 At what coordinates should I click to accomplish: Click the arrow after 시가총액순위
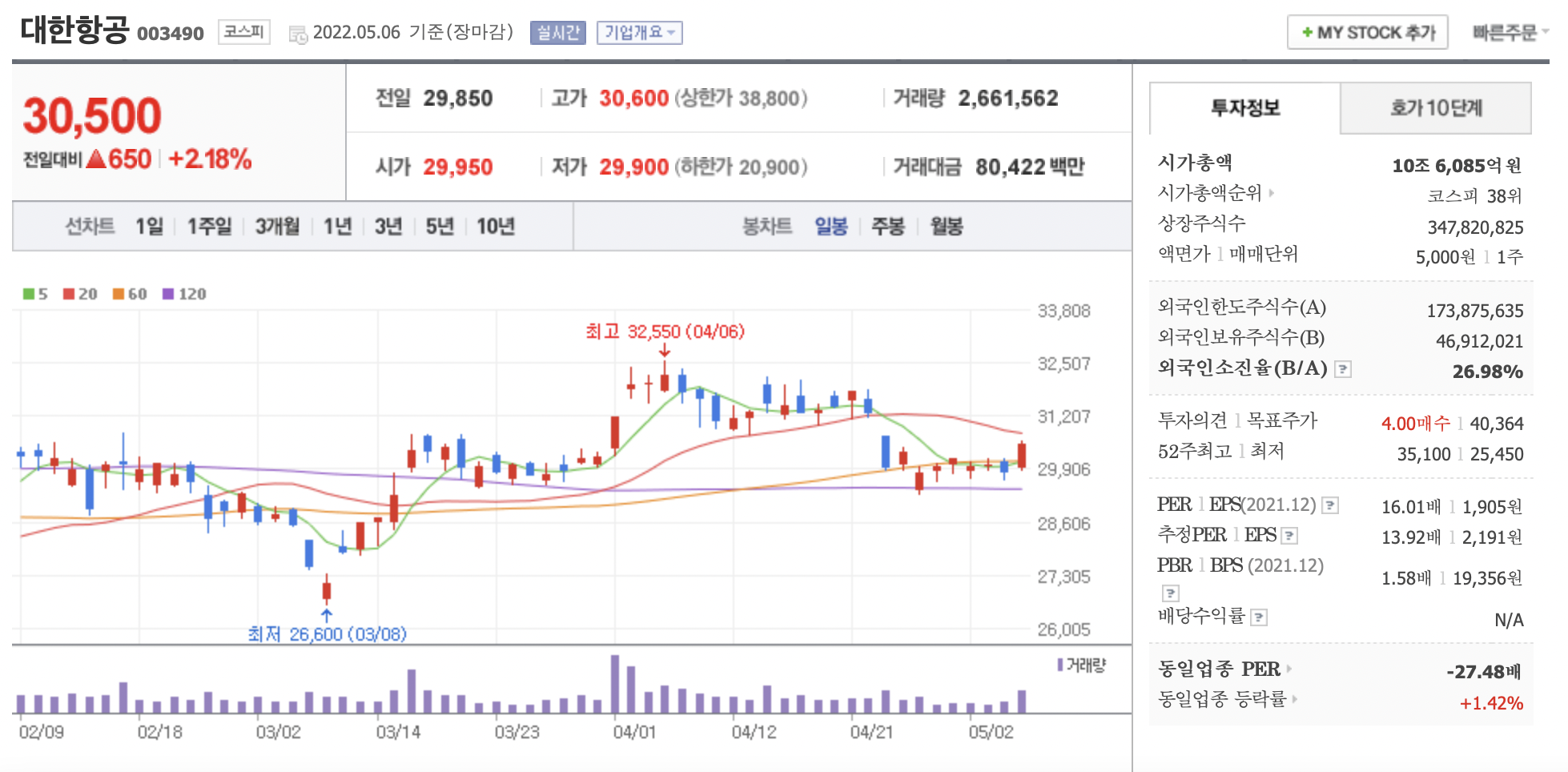[x=1271, y=193]
